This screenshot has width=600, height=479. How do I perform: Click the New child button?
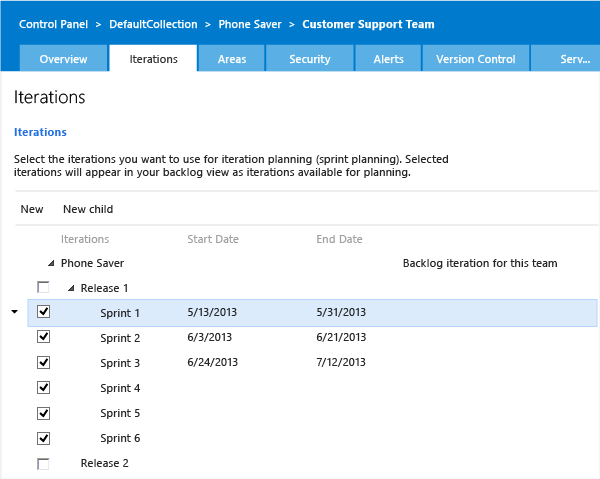(88, 209)
